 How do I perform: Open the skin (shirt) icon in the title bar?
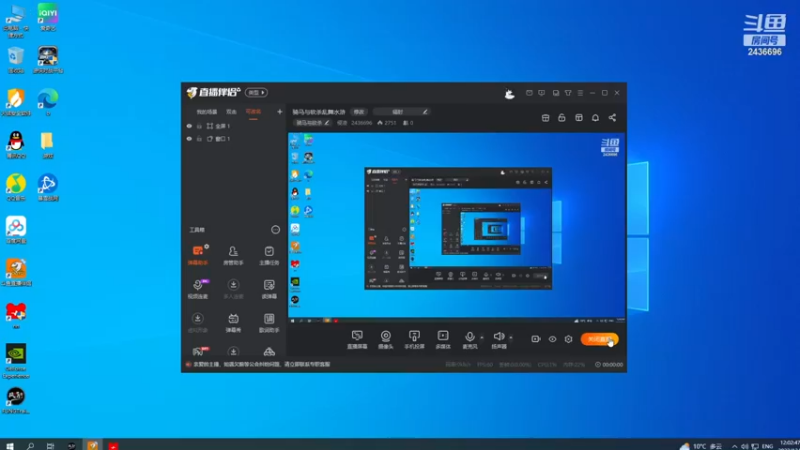coord(568,93)
